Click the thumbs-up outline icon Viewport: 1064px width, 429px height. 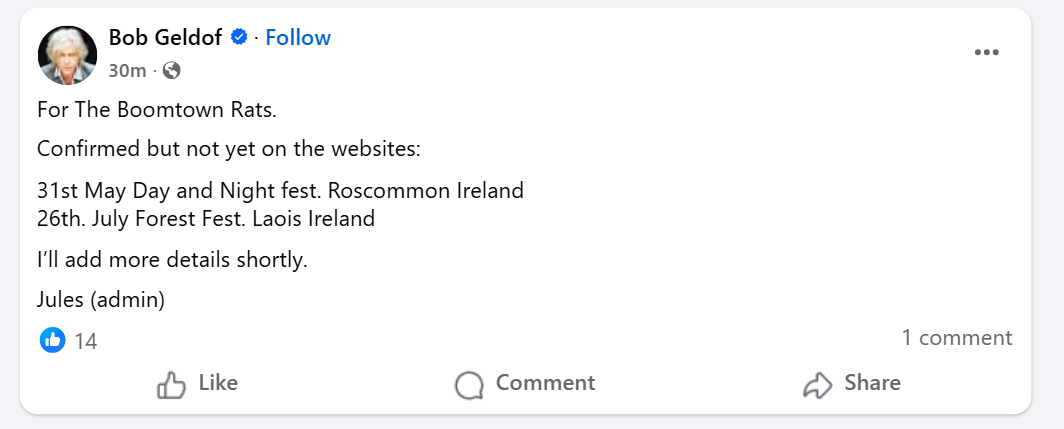tap(172, 384)
